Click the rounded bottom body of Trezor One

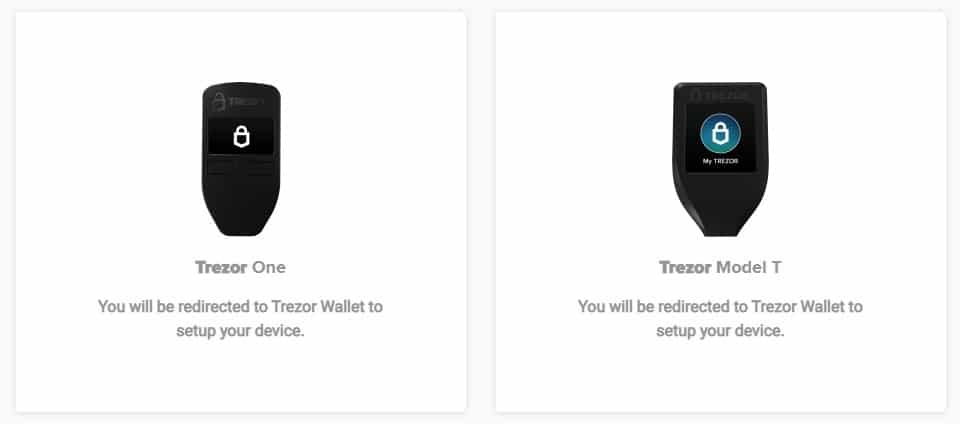[x=241, y=208]
